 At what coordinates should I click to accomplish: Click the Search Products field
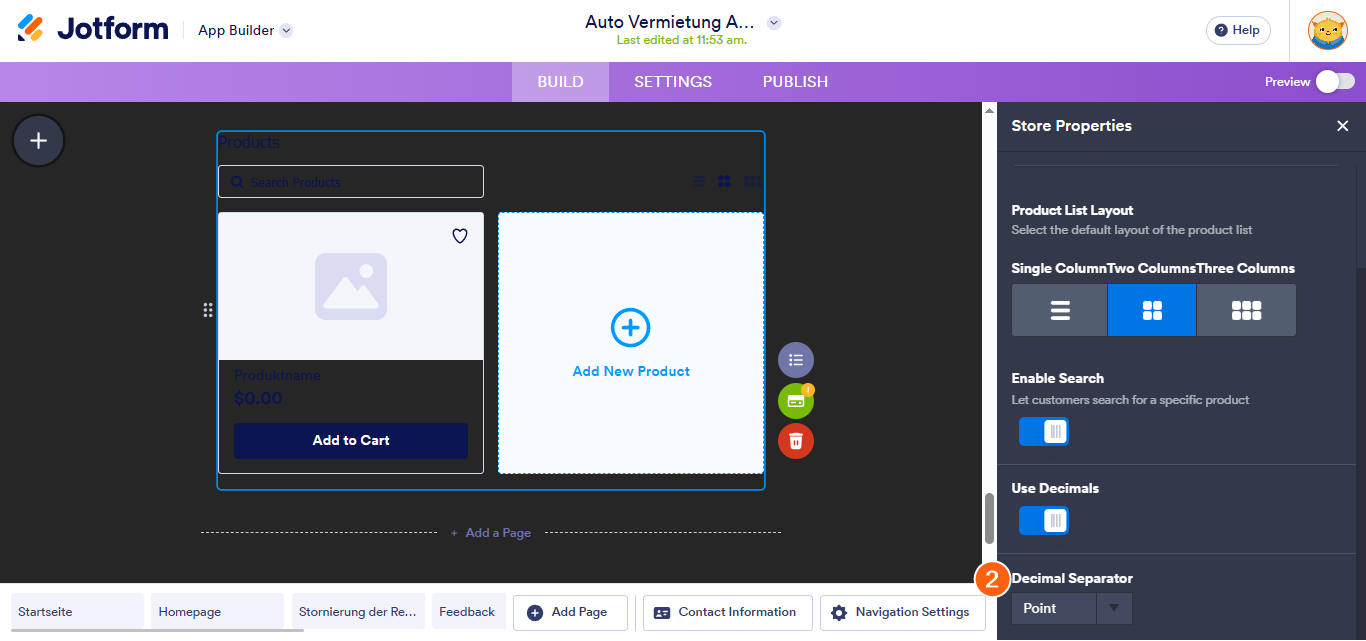(351, 182)
